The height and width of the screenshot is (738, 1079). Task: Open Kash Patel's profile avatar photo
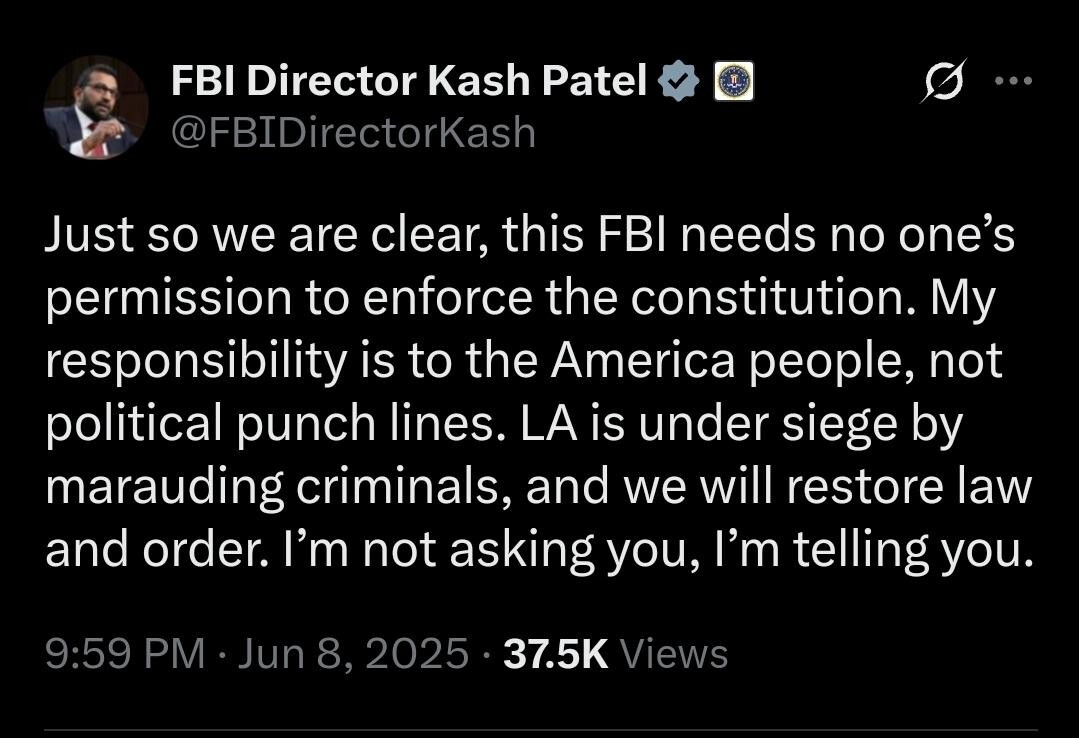point(96,107)
